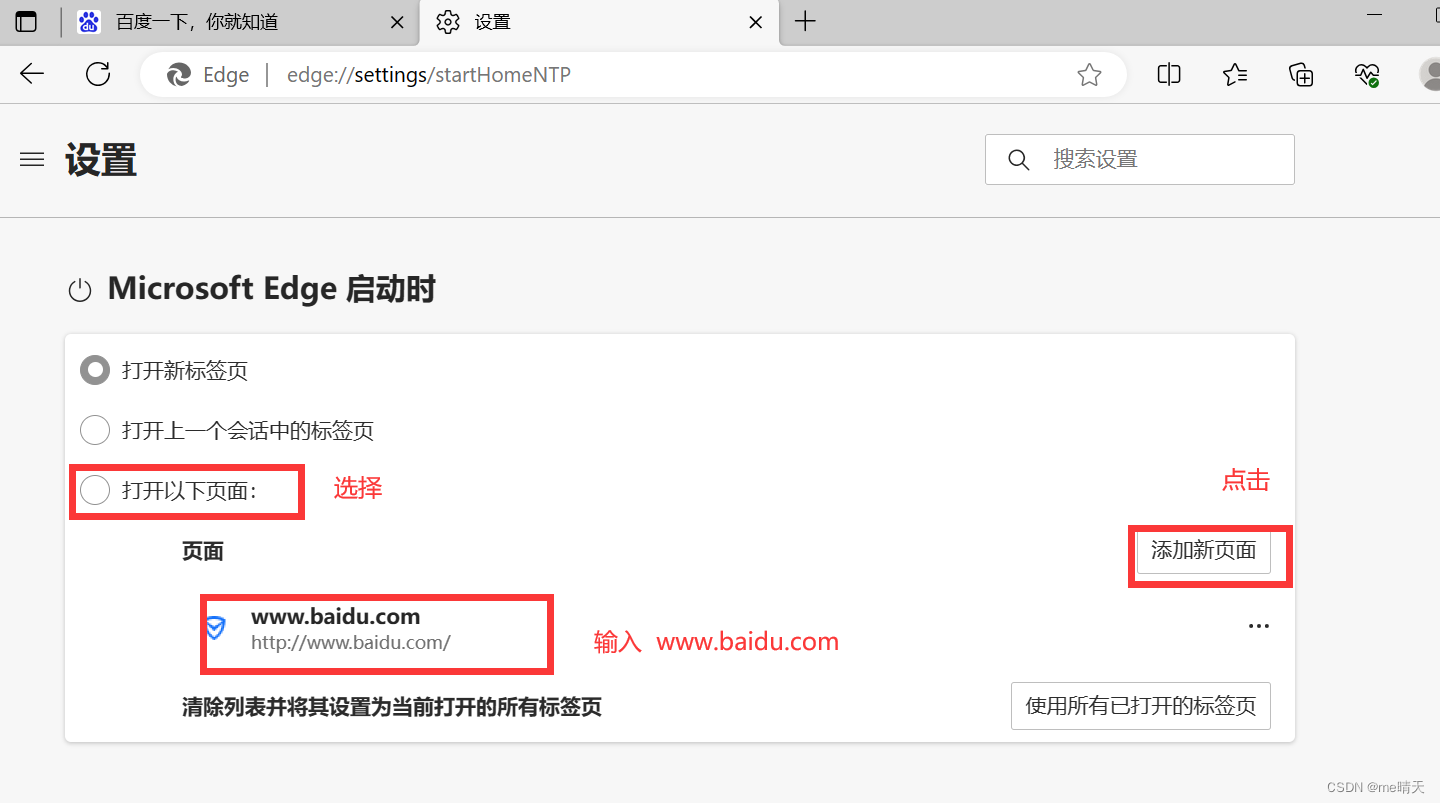Click the 添加新页面 button
The width and height of the screenshot is (1440, 803).
(x=1202, y=550)
